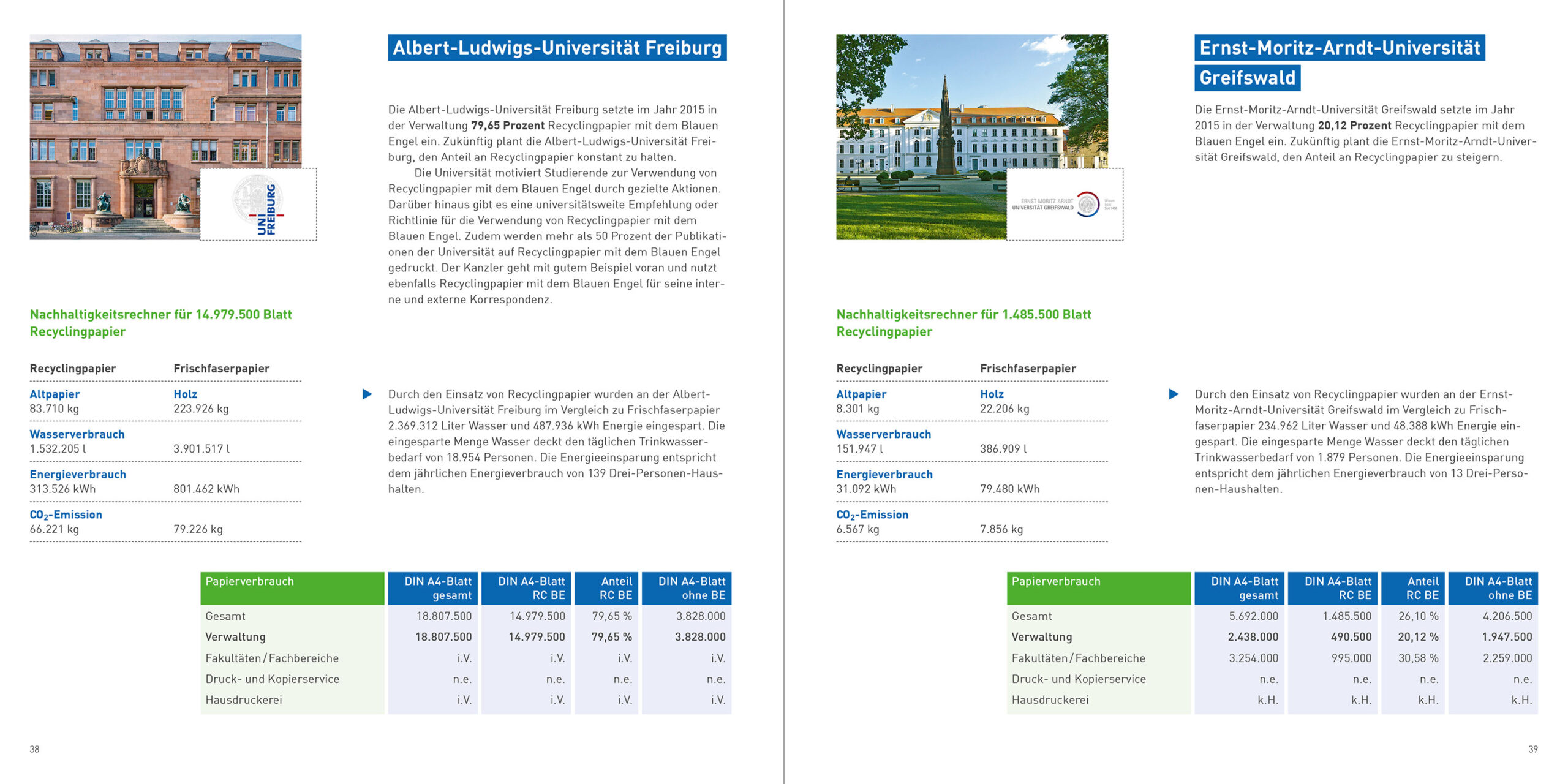Click the Universität Greifswald logo
Image resolution: width=1568 pixels, height=784 pixels.
(x=1065, y=205)
